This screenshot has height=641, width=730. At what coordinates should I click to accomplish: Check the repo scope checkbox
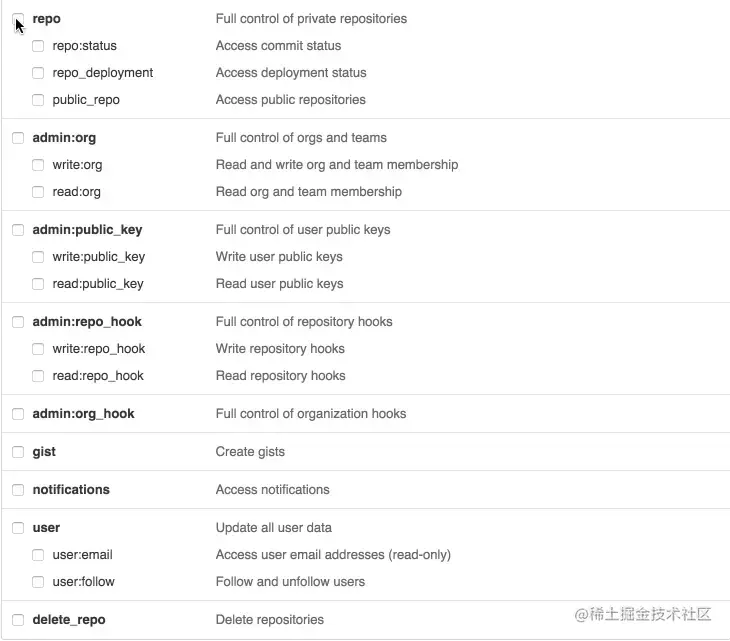18,19
